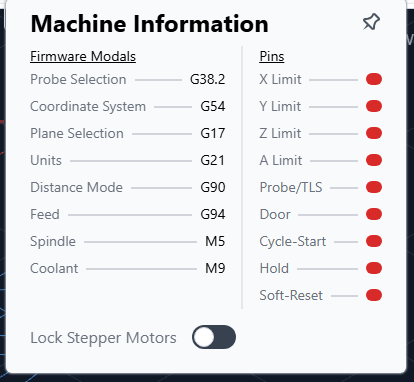Click the Firmware Modals heading
This screenshot has width=414, height=382.
click(83, 56)
